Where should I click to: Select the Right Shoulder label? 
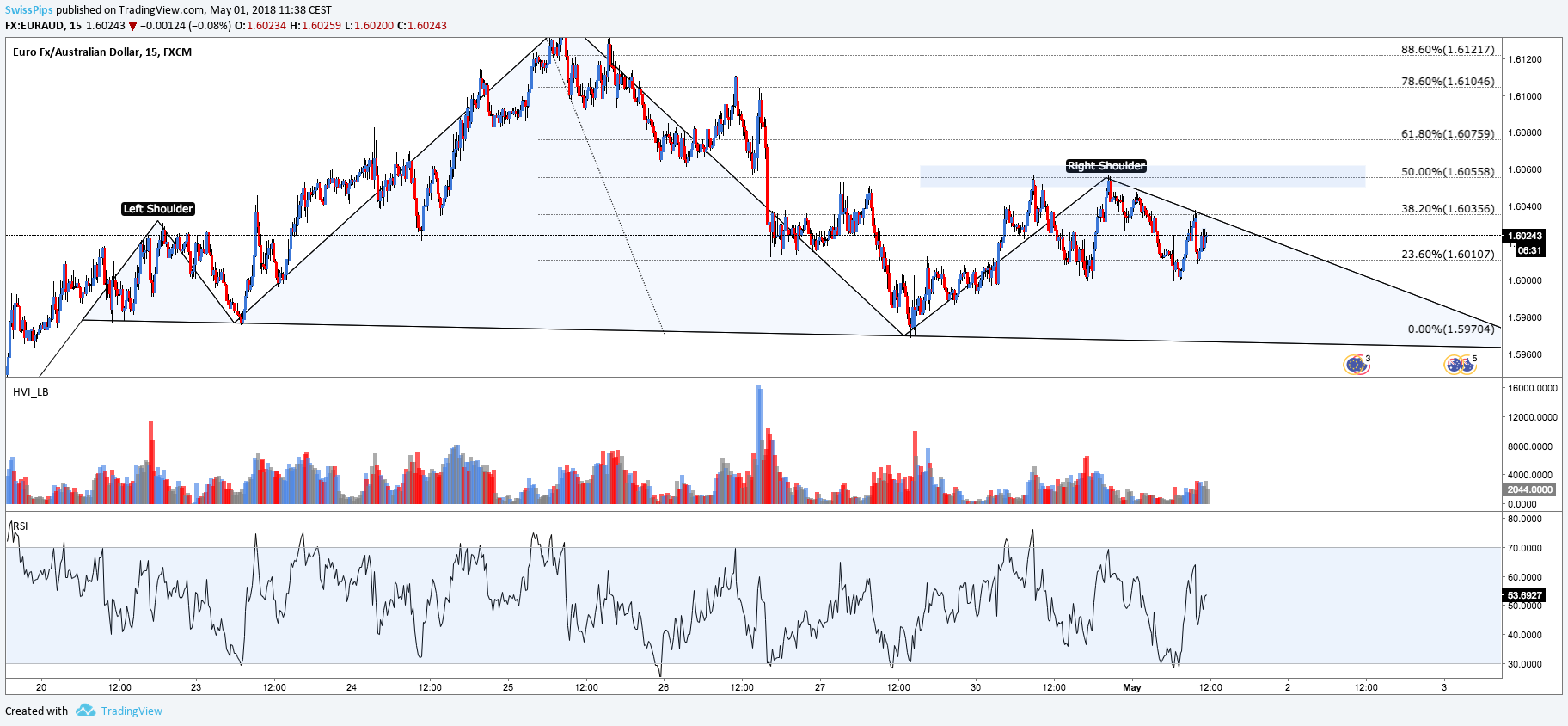click(x=1106, y=166)
